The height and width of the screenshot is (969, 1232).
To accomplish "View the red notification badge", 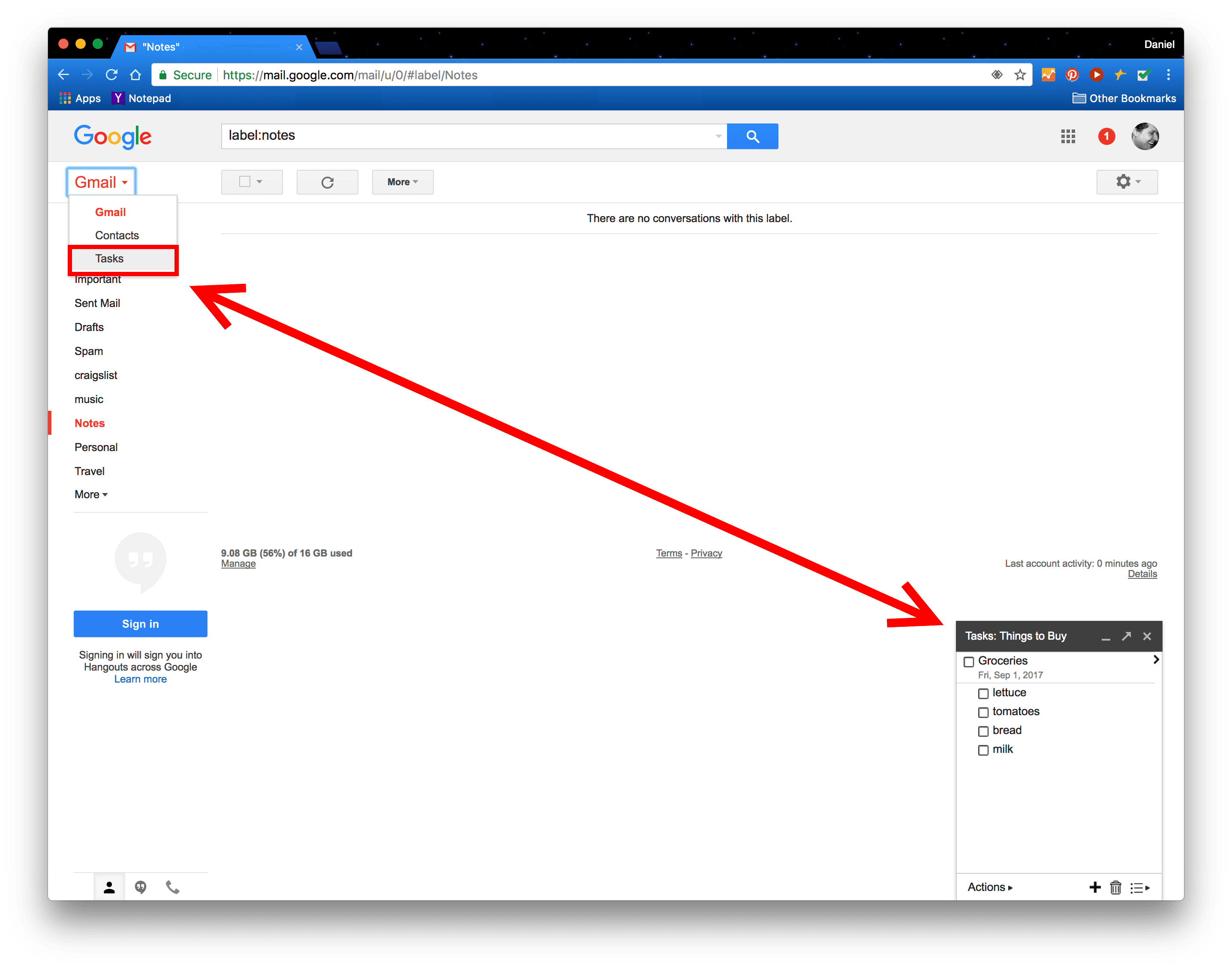I will pyautogui.click(x=1106, y=136).
